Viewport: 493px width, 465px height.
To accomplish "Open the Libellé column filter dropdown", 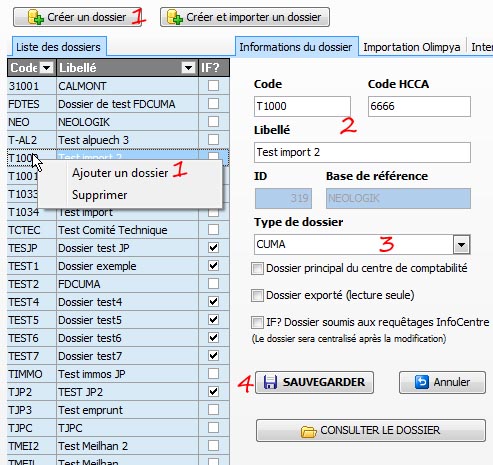I will pos(188,68).
